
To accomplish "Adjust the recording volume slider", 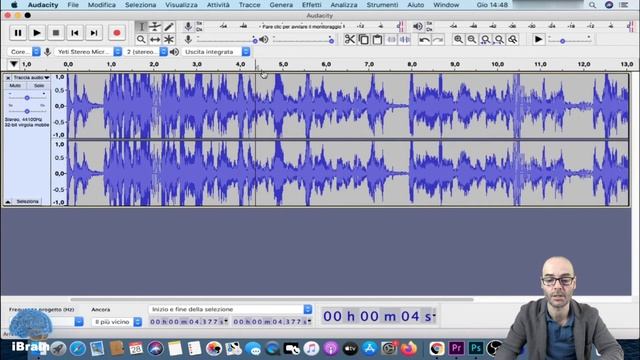I will pyautogui.click(x=226, y=40).
